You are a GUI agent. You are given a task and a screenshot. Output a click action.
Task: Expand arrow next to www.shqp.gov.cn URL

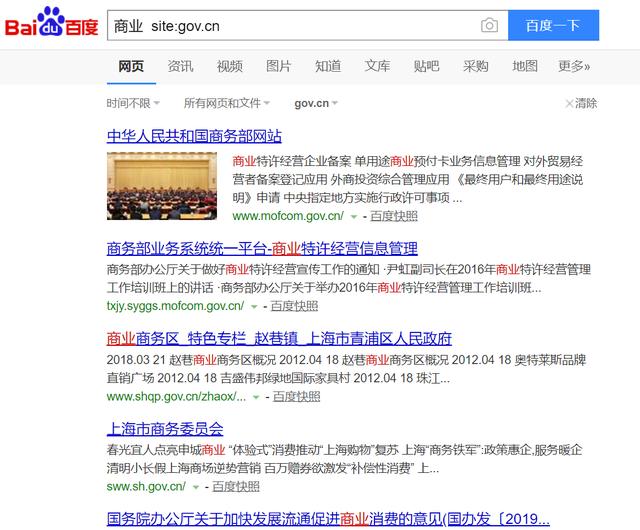pos(256,397)
